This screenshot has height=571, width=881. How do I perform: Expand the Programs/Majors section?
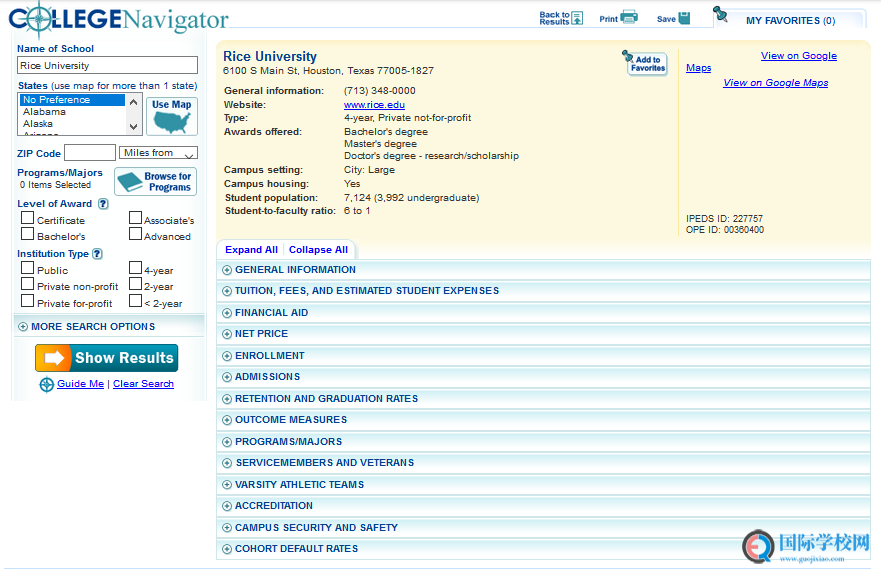pyautogui.click(x=543, y=442)
